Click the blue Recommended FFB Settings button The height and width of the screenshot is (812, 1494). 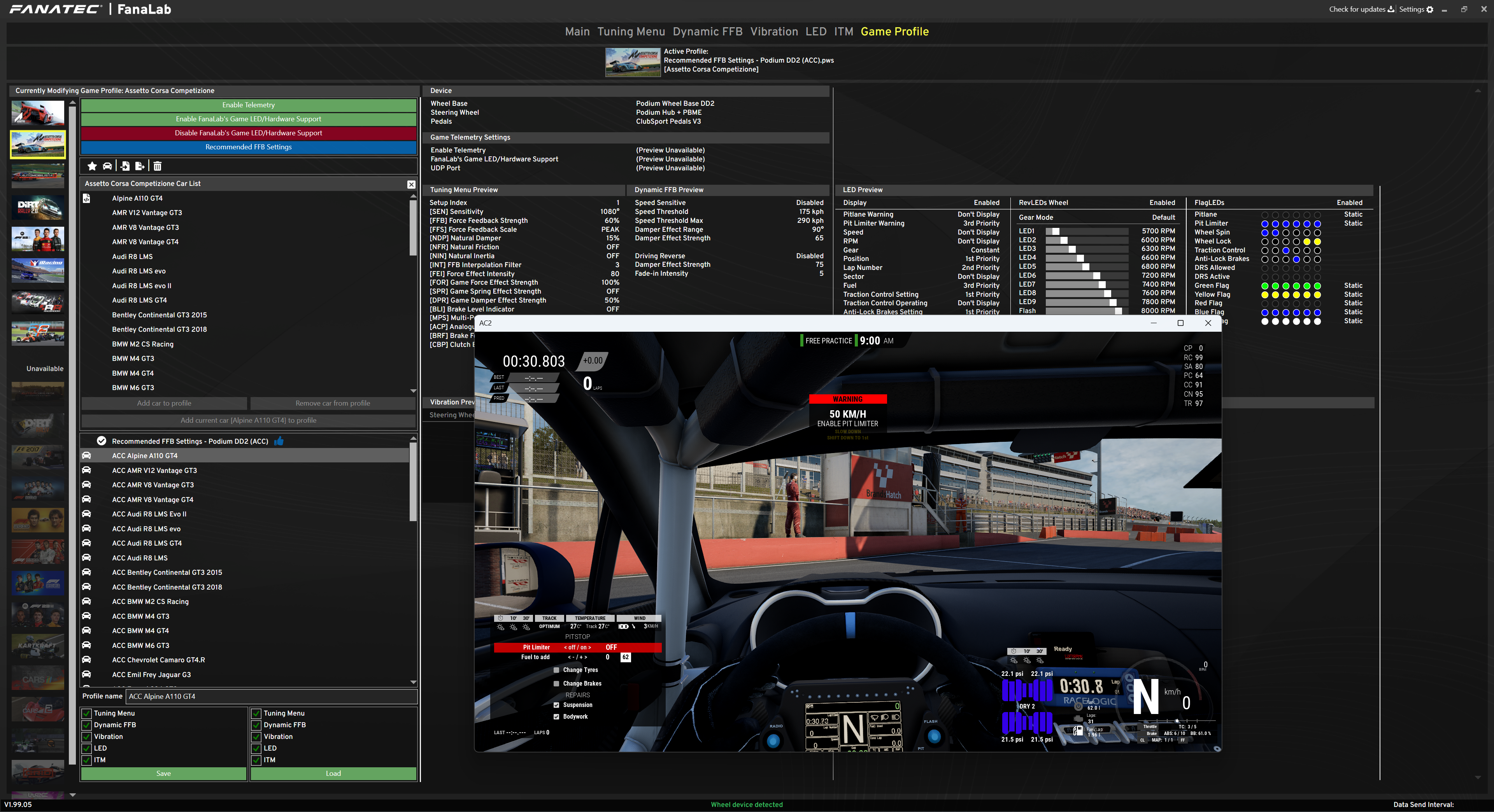[x=248, y=147]
